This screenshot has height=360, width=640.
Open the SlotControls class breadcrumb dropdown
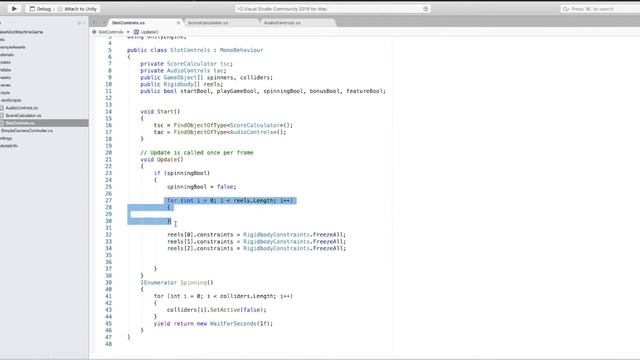point(111,32)
